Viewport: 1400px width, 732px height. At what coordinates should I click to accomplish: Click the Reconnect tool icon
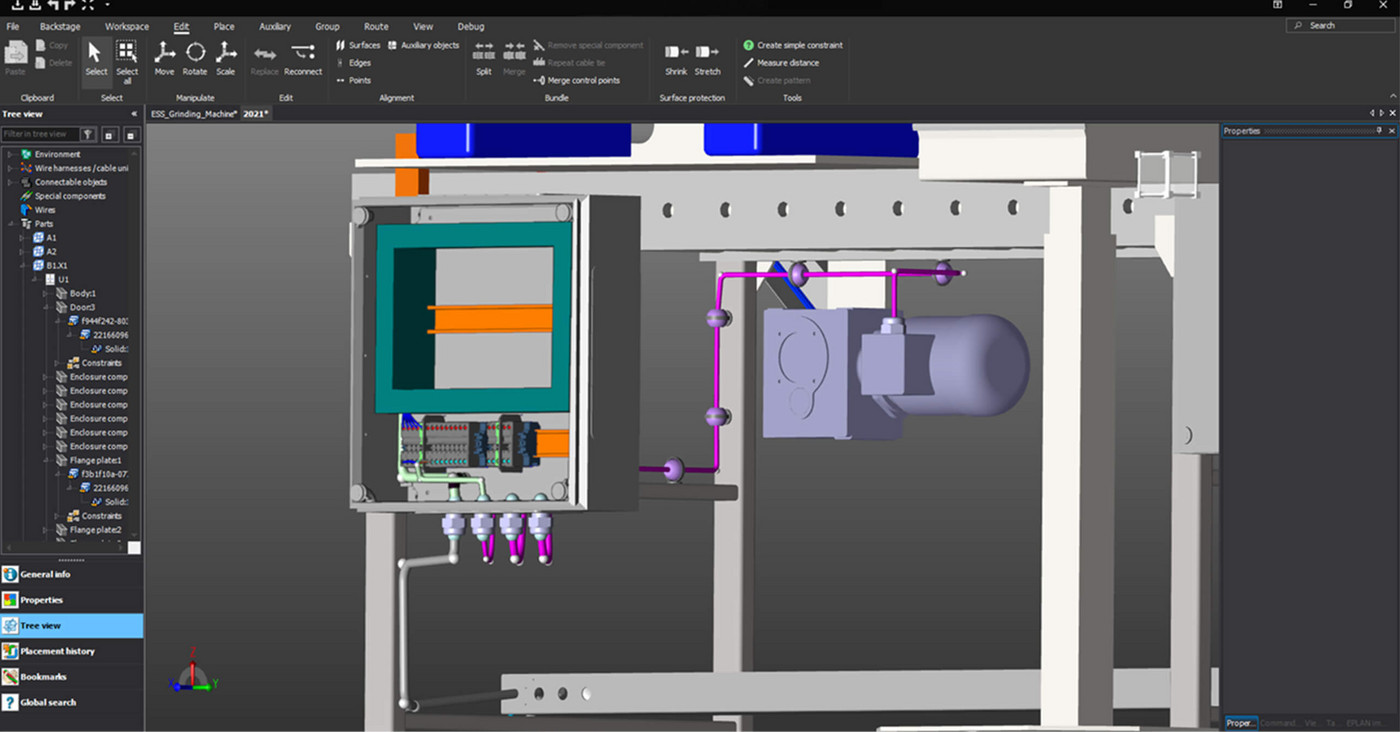click(303, 57)
